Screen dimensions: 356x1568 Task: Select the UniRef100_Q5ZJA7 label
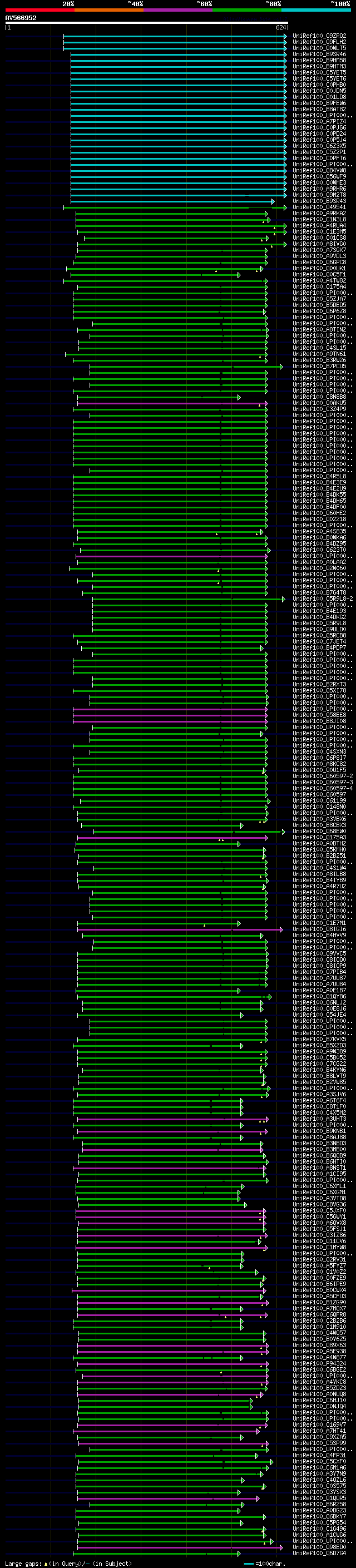click(x=319, y=299)
